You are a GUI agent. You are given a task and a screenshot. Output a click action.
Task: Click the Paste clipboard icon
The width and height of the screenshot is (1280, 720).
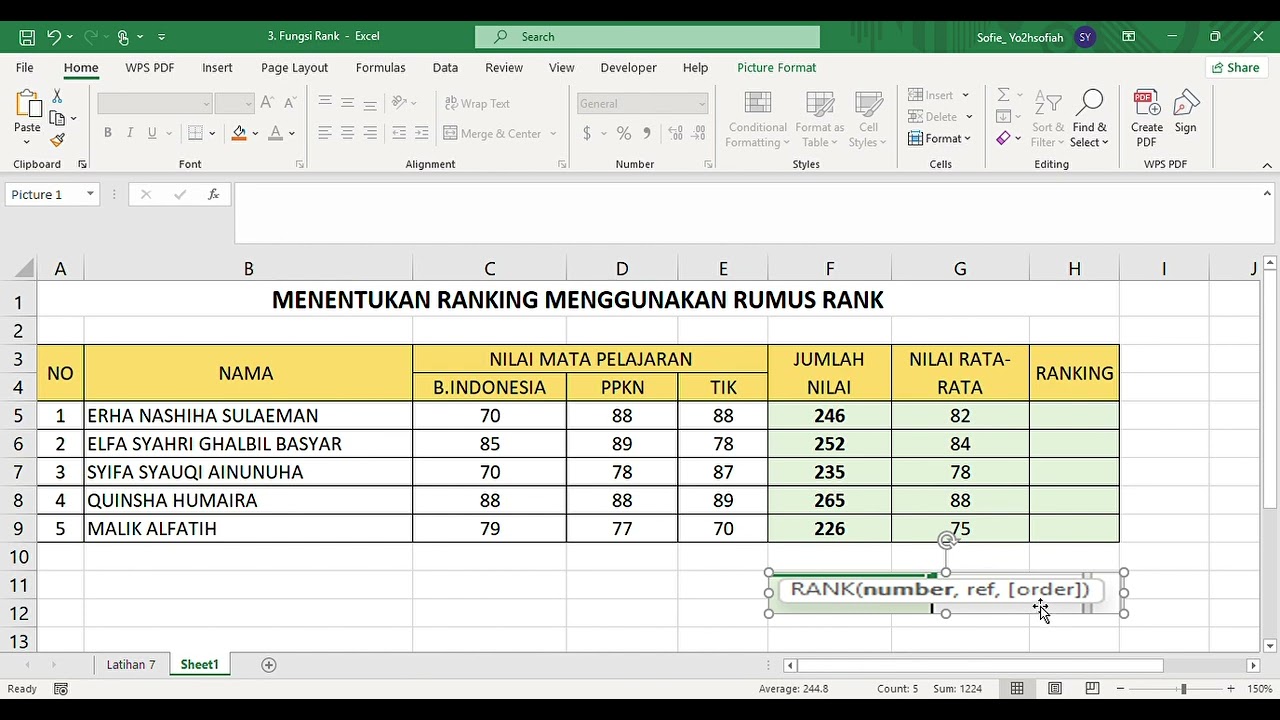[x=27, y=104]
